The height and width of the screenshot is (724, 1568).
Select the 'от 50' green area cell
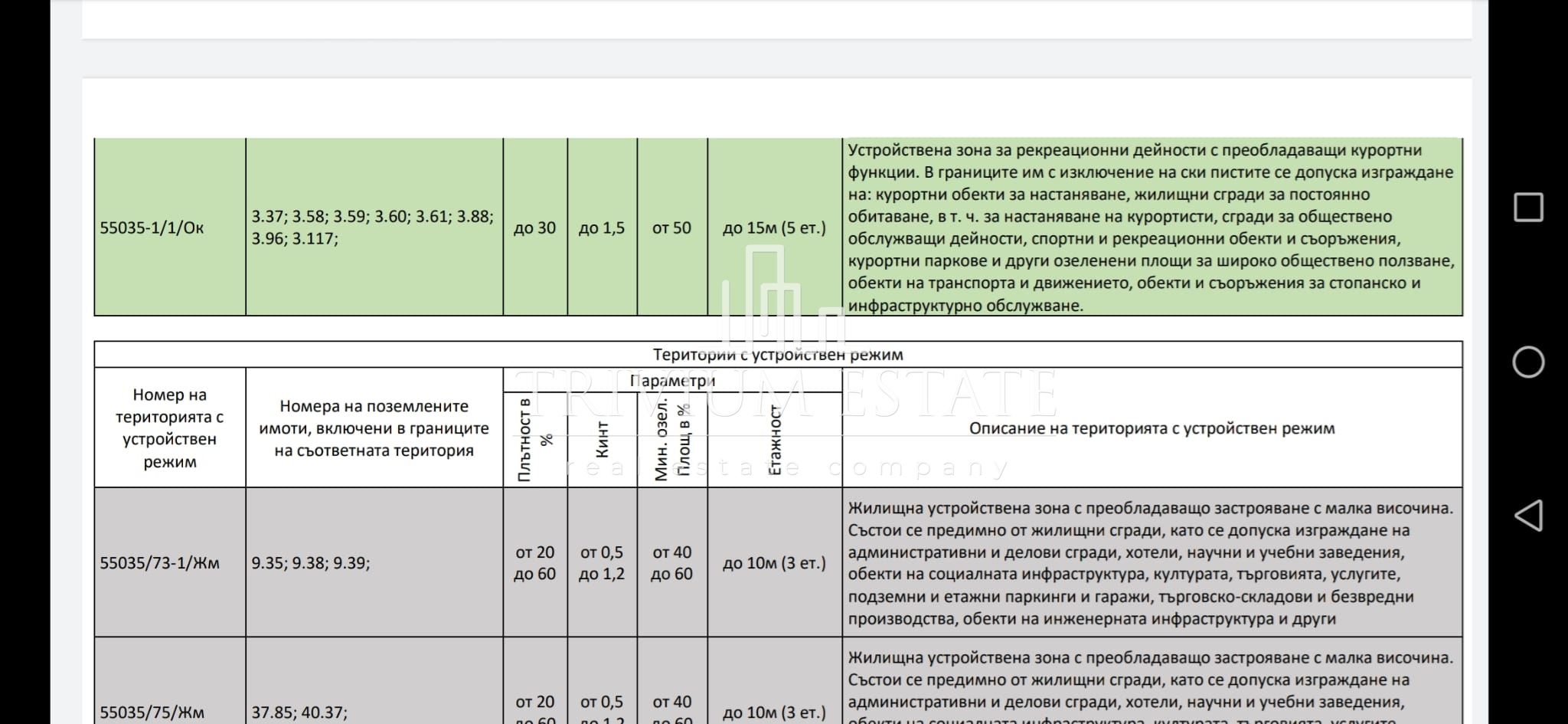point(671,228)
